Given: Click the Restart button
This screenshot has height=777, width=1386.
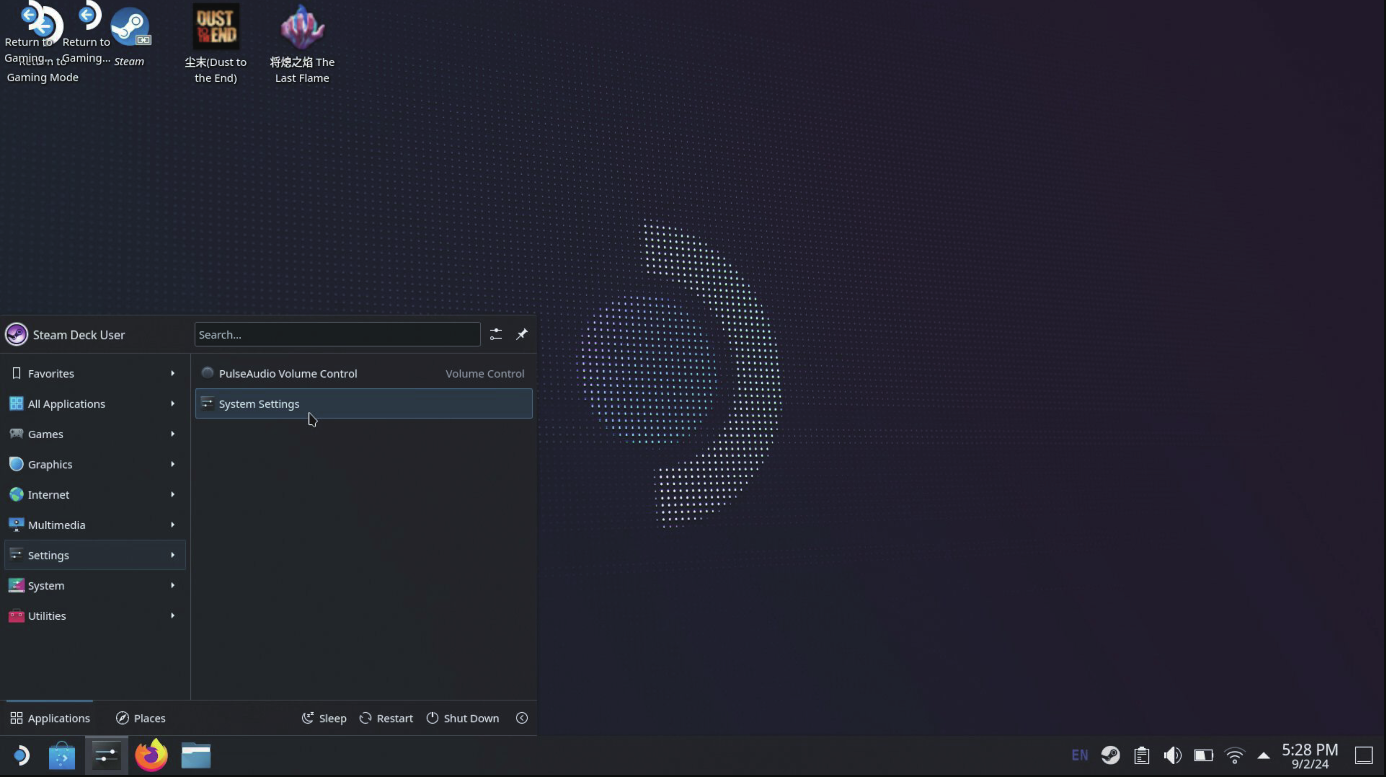Looking at the screenshot, I should click(386, 718).
